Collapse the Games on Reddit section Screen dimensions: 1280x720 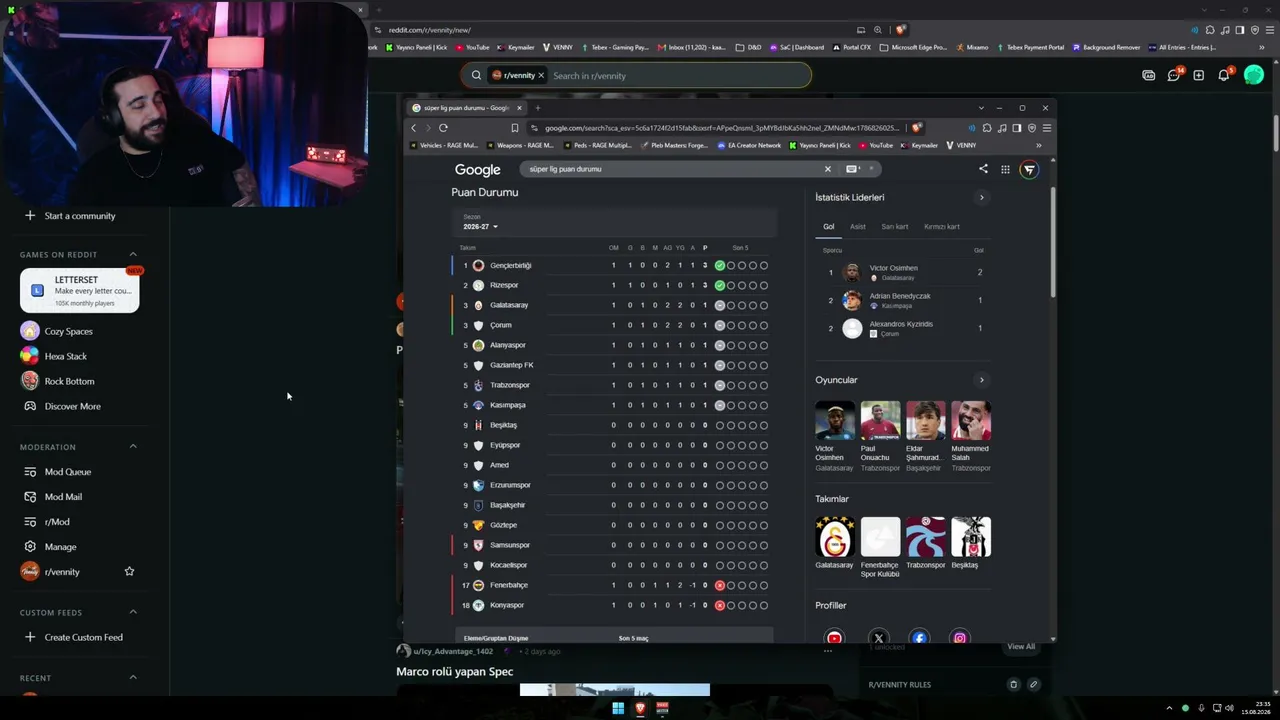click(x=133, y=254)
